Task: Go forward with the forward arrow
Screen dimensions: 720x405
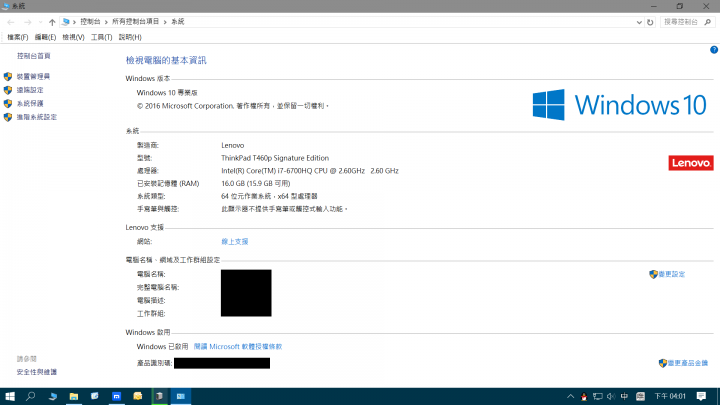Action: (x=28, y=22)
